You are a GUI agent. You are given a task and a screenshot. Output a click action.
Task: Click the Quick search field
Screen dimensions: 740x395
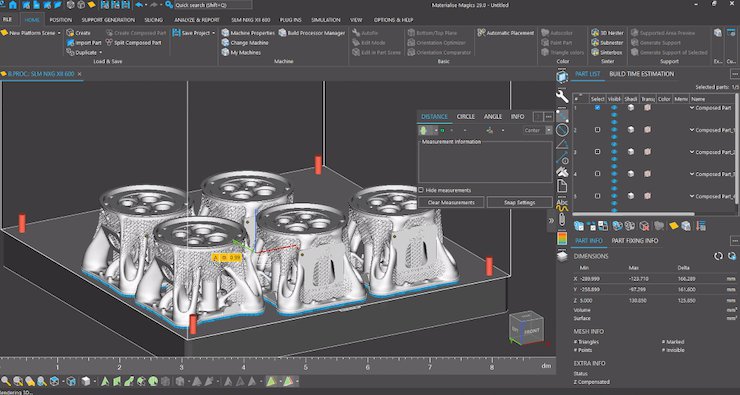(x=212, y=5)
